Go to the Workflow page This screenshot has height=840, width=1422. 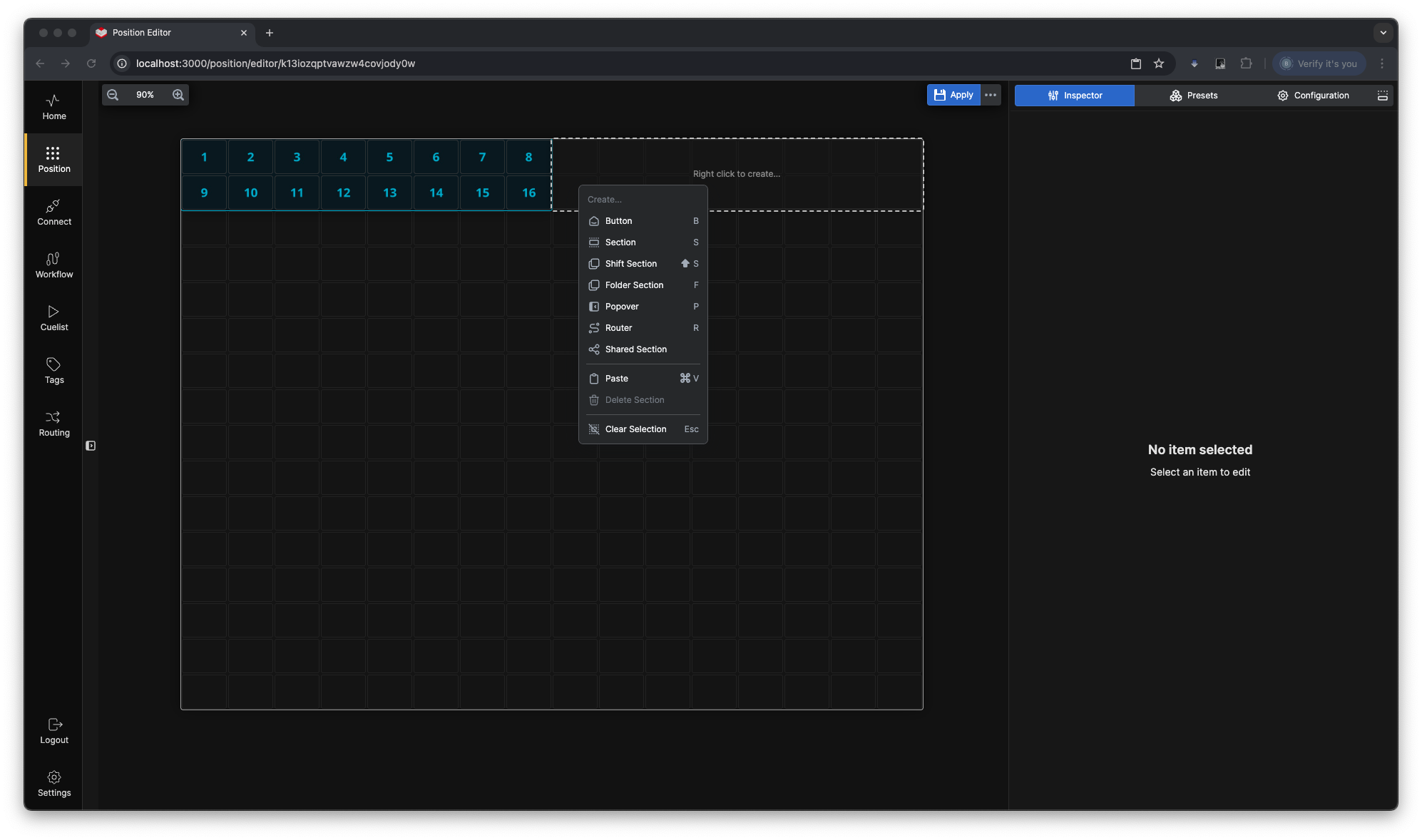[x=53, y=265]
